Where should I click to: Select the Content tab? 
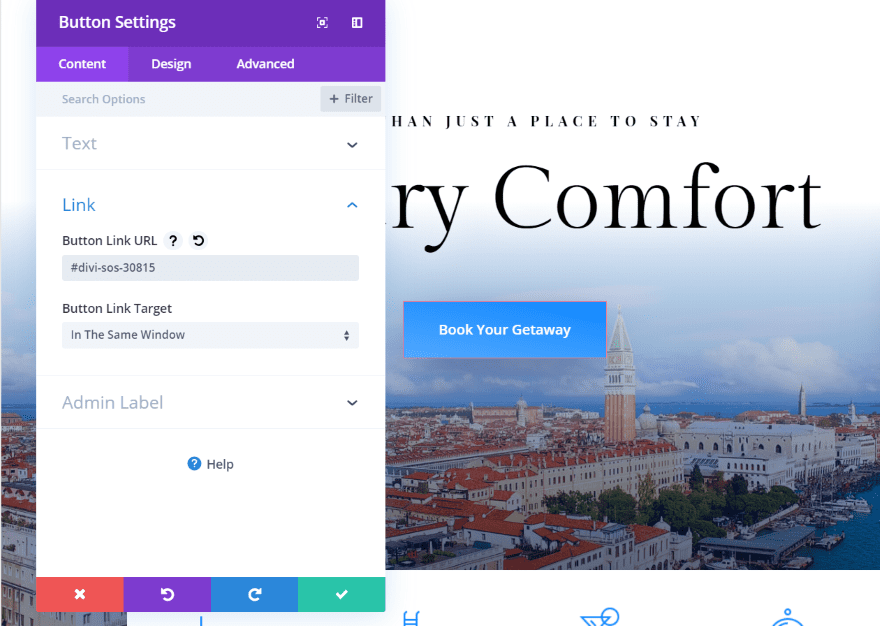[82, 64]
